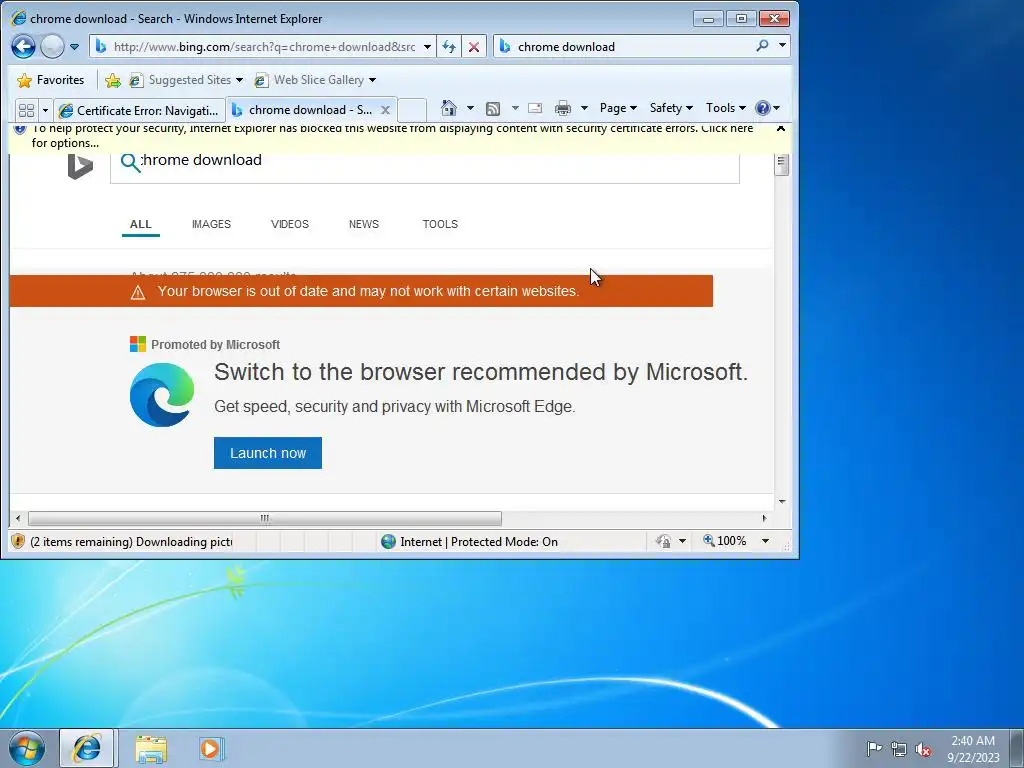This screenshot has height=768, width=1024.
Task: Expand the Home button dropdown arrow
Action: [470, 108]
